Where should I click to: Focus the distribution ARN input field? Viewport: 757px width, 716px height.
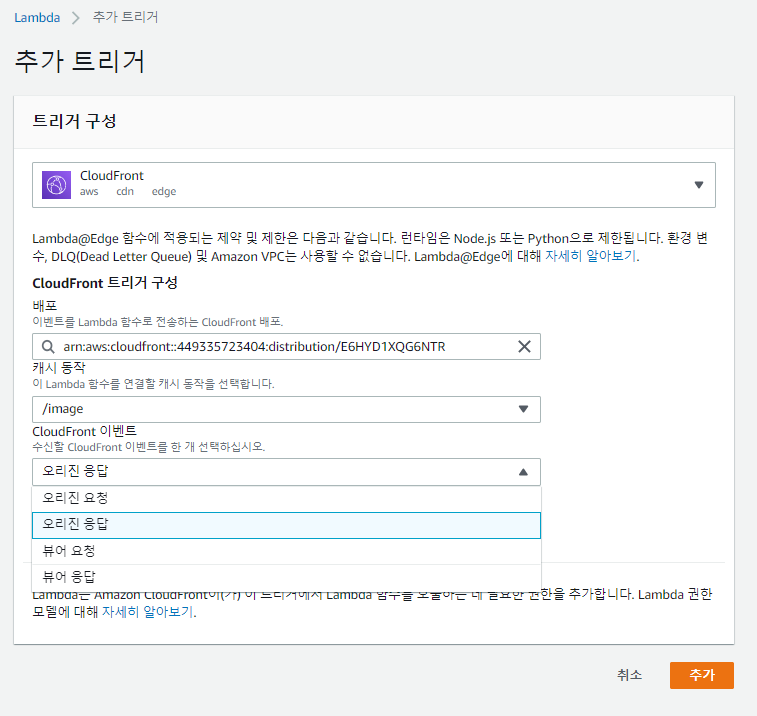286,347
